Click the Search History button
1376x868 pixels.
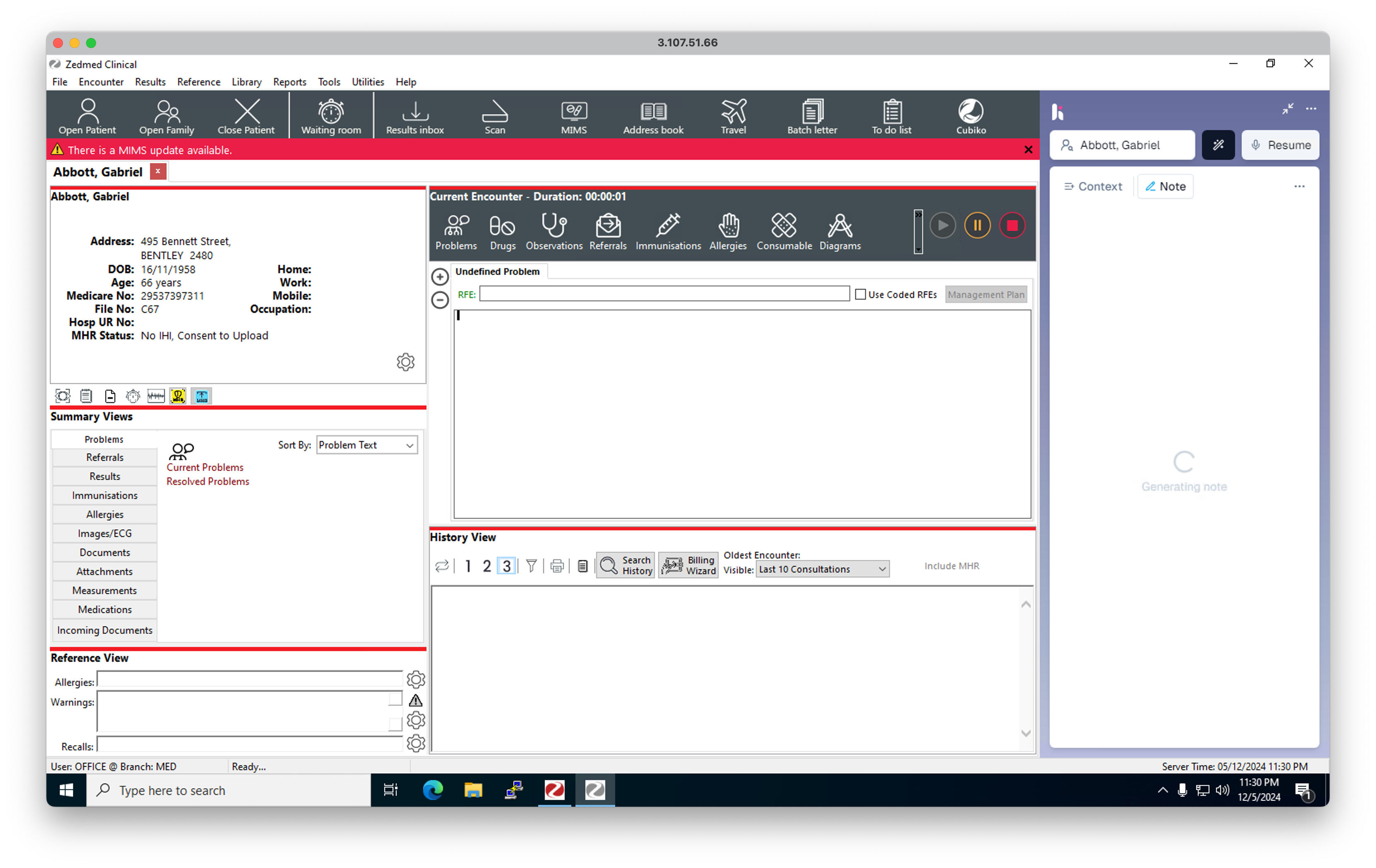(625, 566)
